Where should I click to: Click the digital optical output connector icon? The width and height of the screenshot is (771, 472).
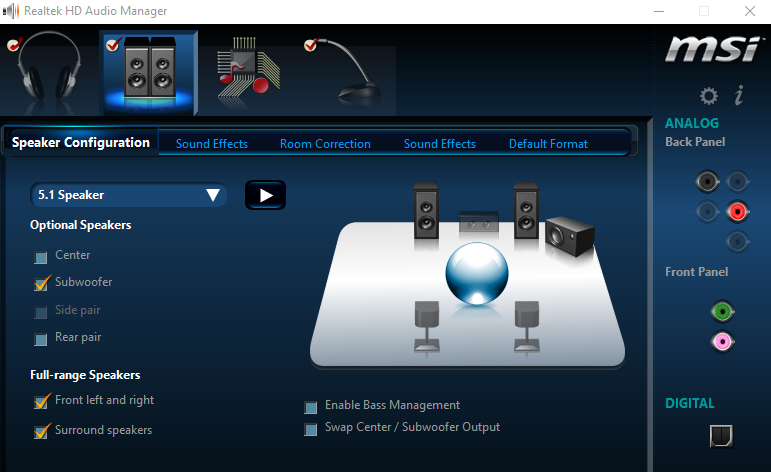tap(721, 436)
